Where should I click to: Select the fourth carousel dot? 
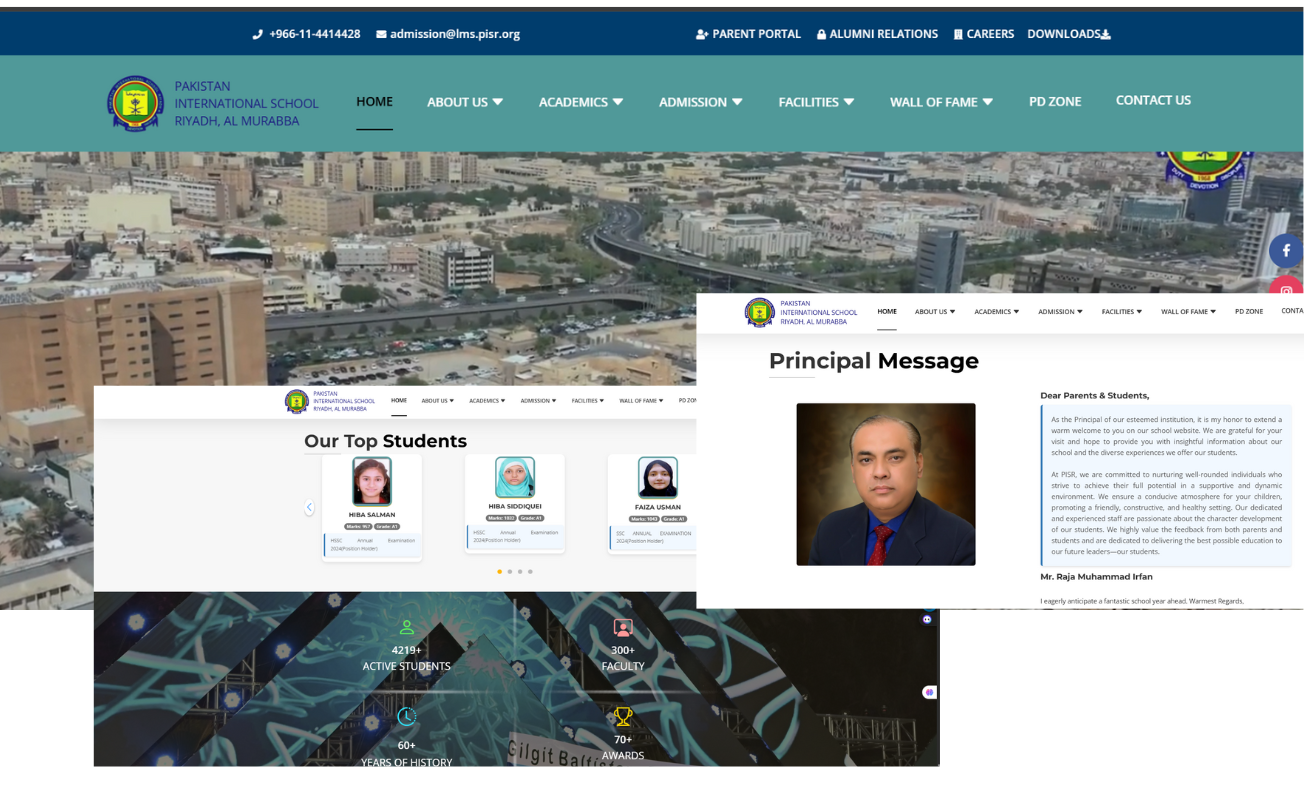pyautogui.click(x=530, y=572)
